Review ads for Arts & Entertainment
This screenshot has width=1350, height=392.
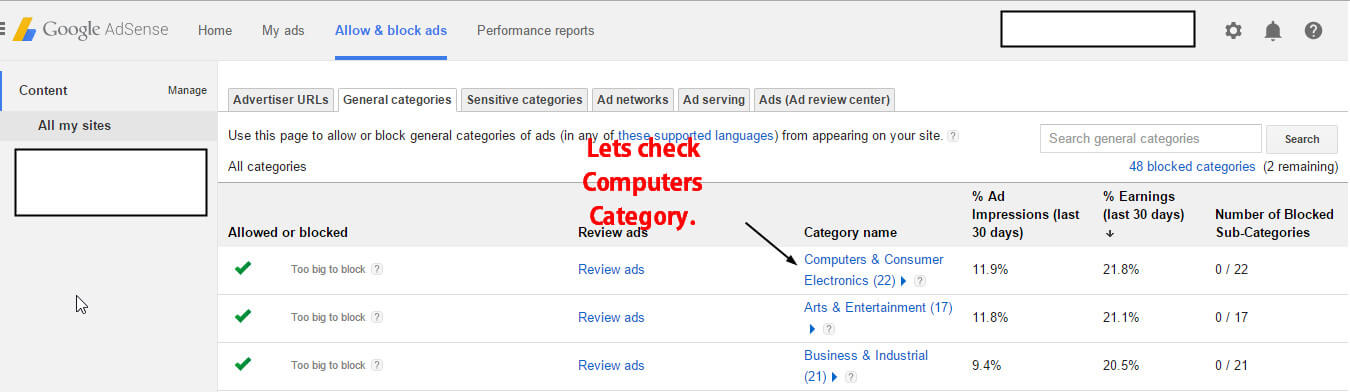(611, 317)
